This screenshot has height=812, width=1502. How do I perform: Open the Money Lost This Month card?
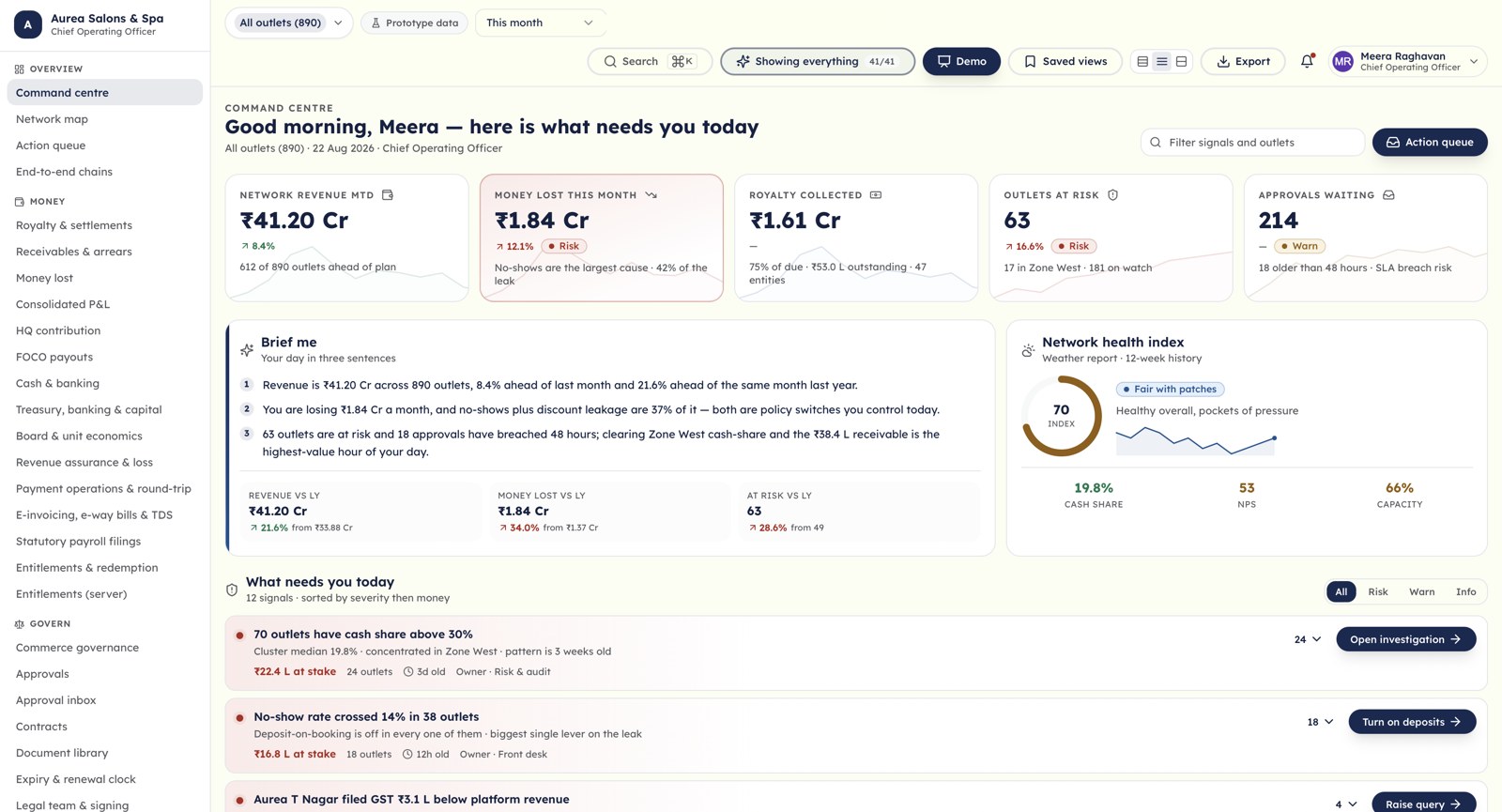pyautogui.click(x=602, y=237)
